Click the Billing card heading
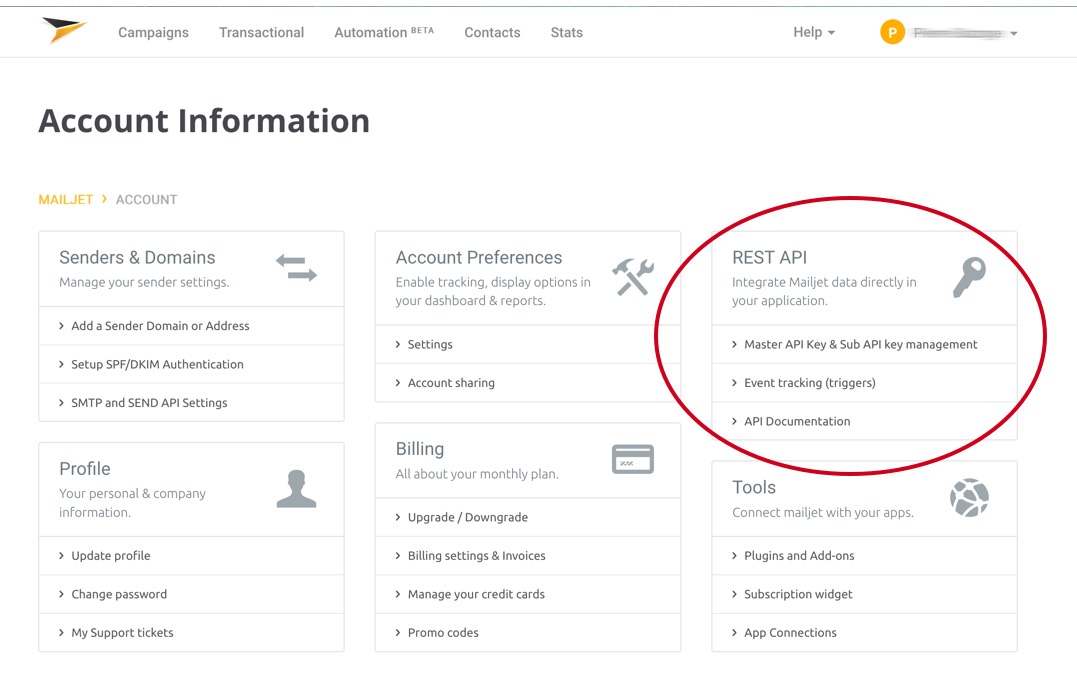The height and width of the screenshot is (682, 1077). coord(420,449)
